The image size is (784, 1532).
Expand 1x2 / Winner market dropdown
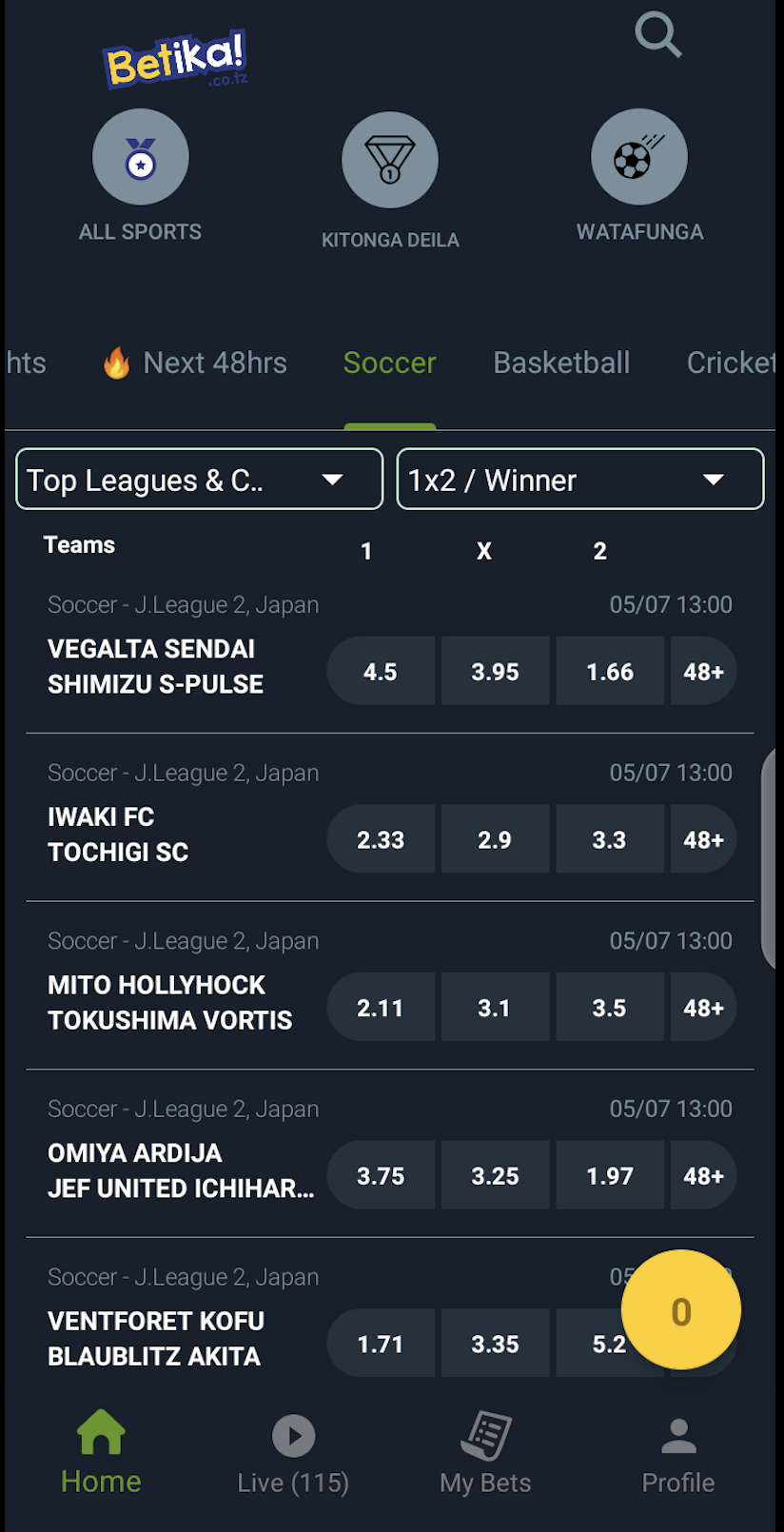tap(580, 480)
